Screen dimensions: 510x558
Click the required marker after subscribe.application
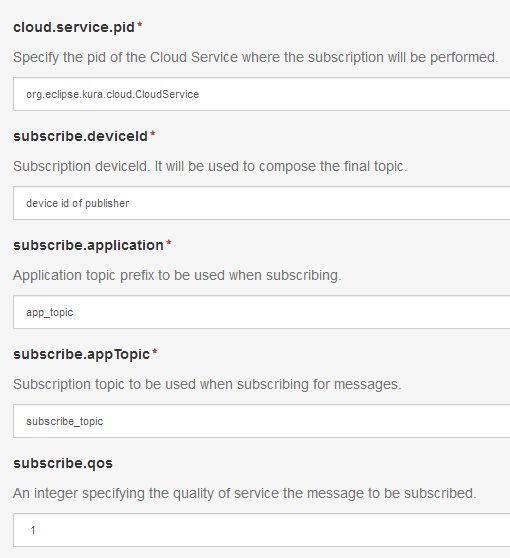169,243
